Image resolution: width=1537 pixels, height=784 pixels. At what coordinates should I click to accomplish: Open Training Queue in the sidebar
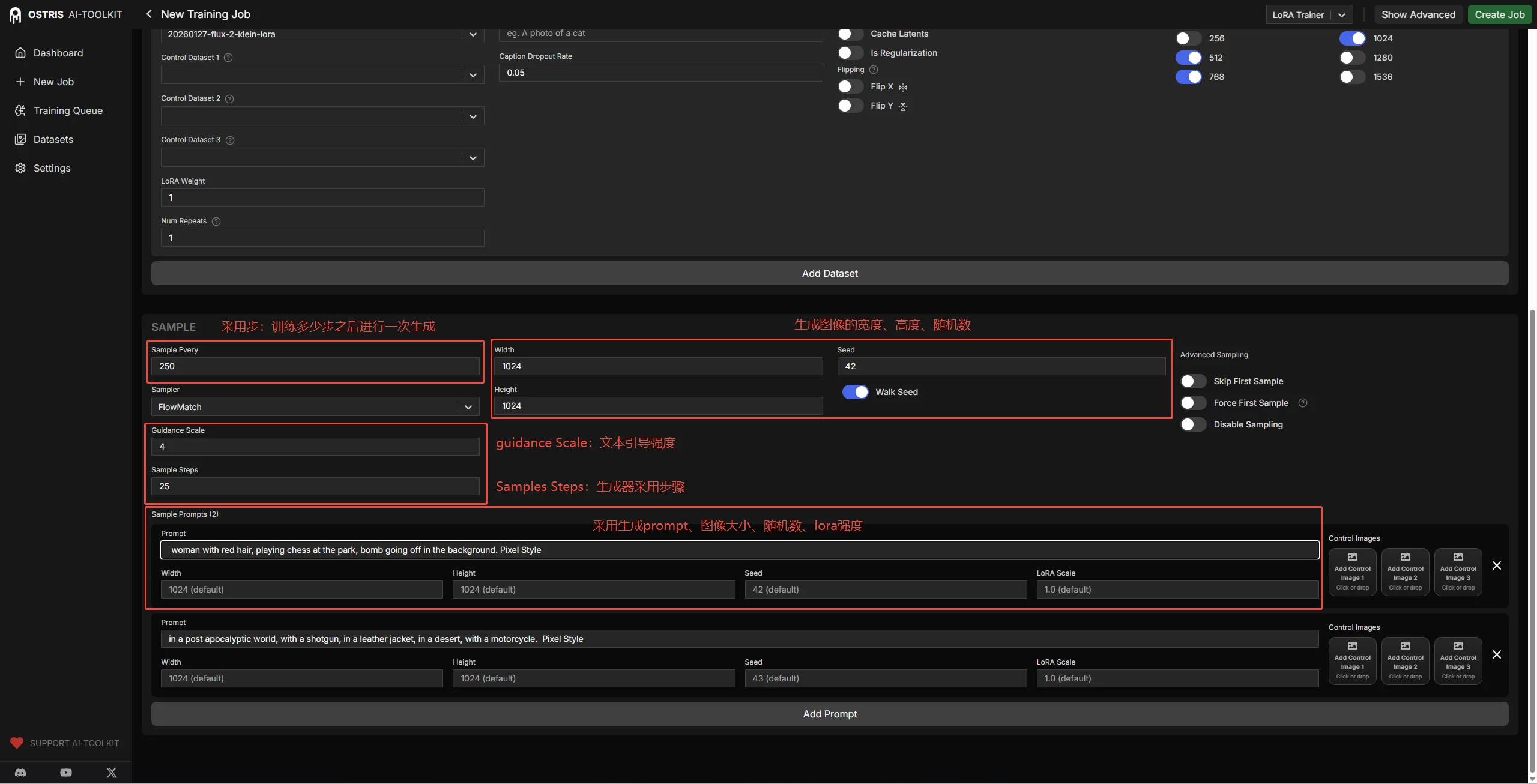pyautogui.click(x=68, y=110)
